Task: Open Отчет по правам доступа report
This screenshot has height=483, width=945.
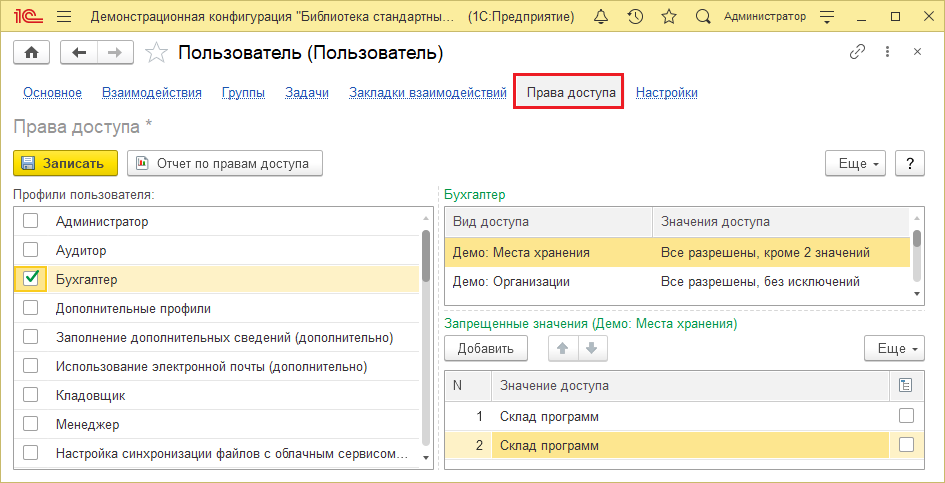Action: click(x=225, y=163)
